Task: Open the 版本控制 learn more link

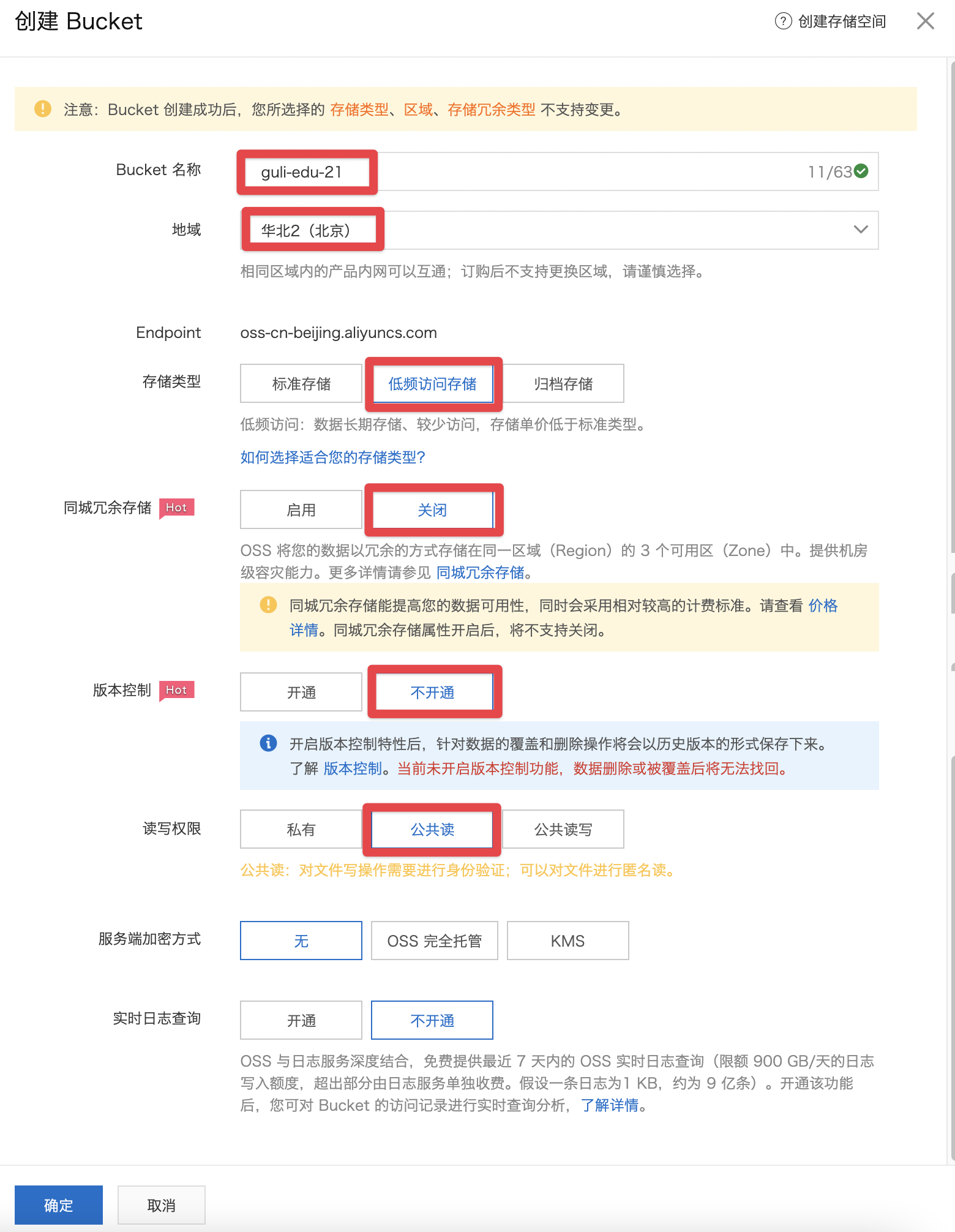Action: tap(353, 768)
